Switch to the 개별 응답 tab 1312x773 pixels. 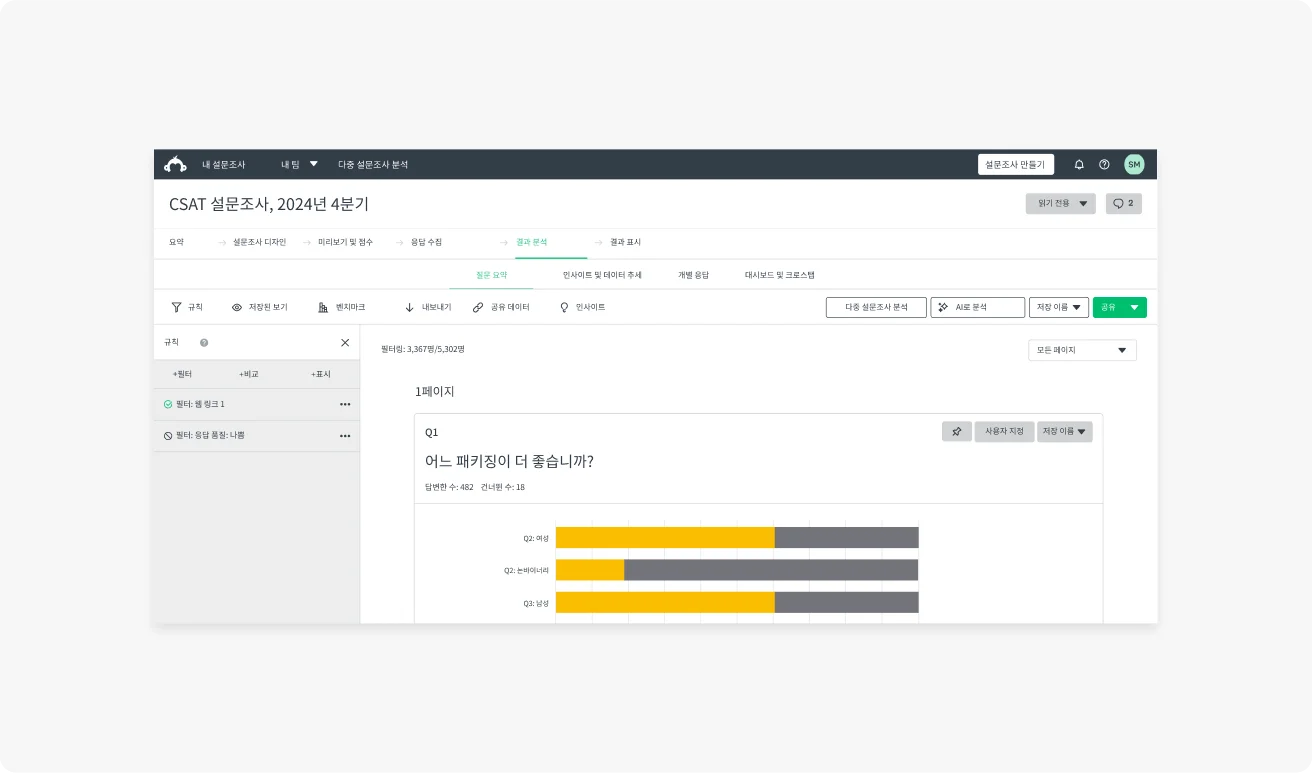(693, 274)
